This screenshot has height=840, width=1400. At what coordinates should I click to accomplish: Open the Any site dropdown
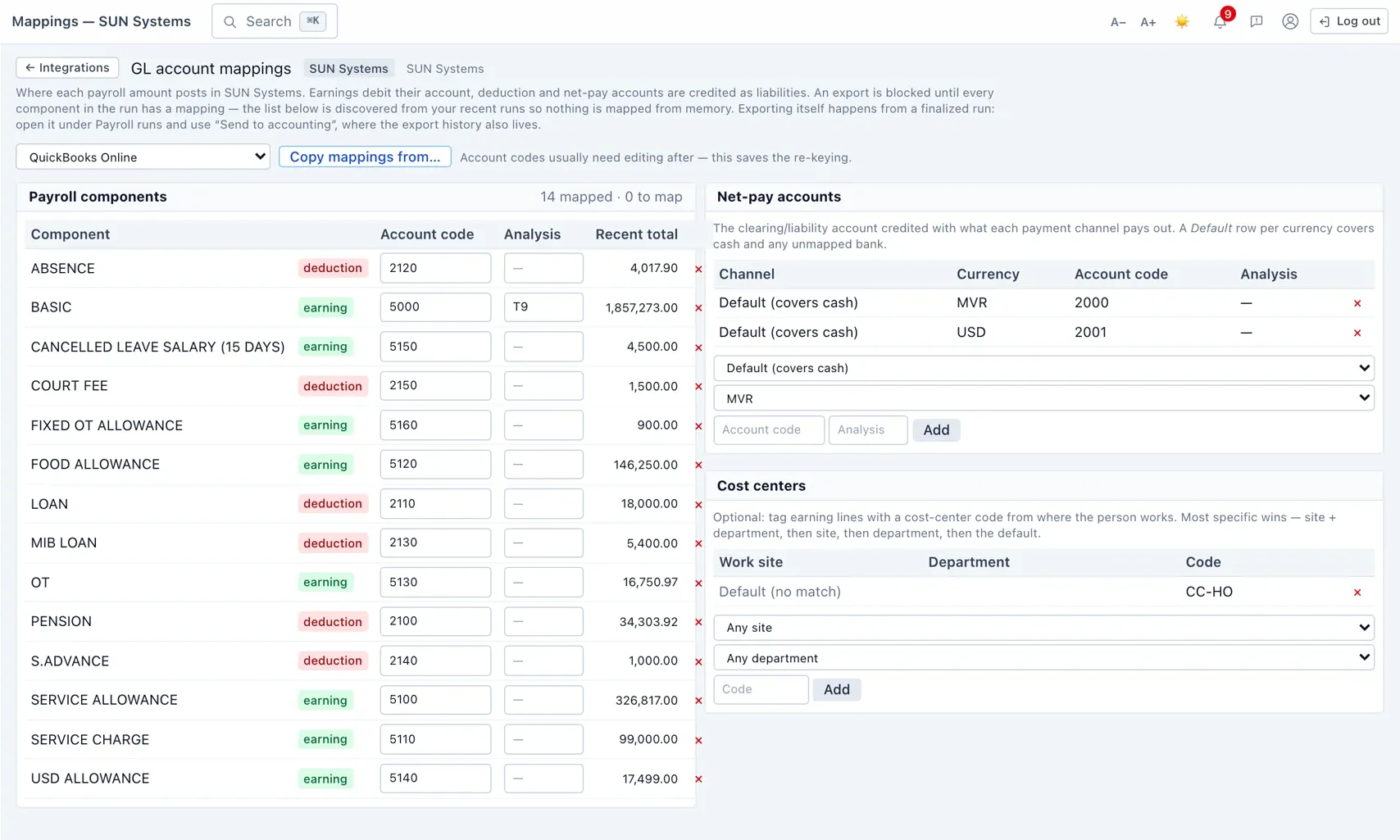tap(1043, 628)
